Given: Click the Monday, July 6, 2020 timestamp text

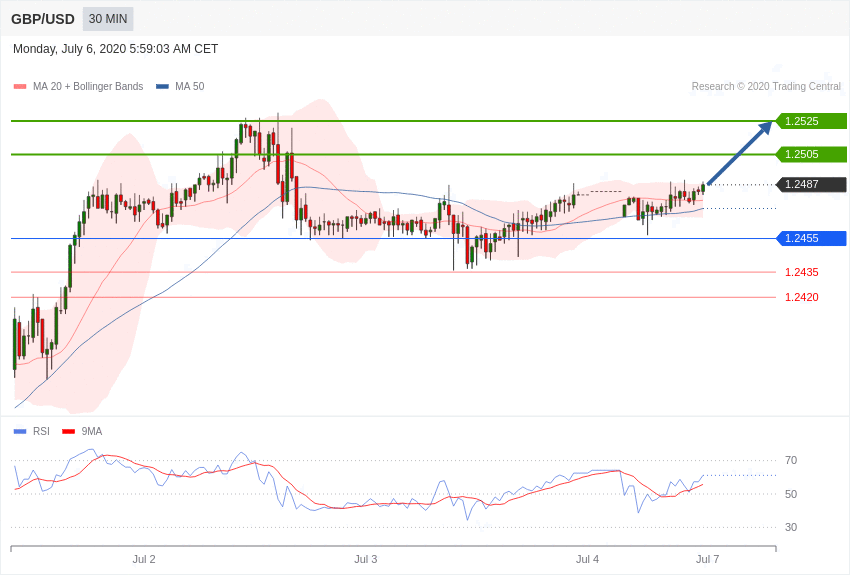Looking at the screenshot, I should pyautogui.click(x=115, y=49).
